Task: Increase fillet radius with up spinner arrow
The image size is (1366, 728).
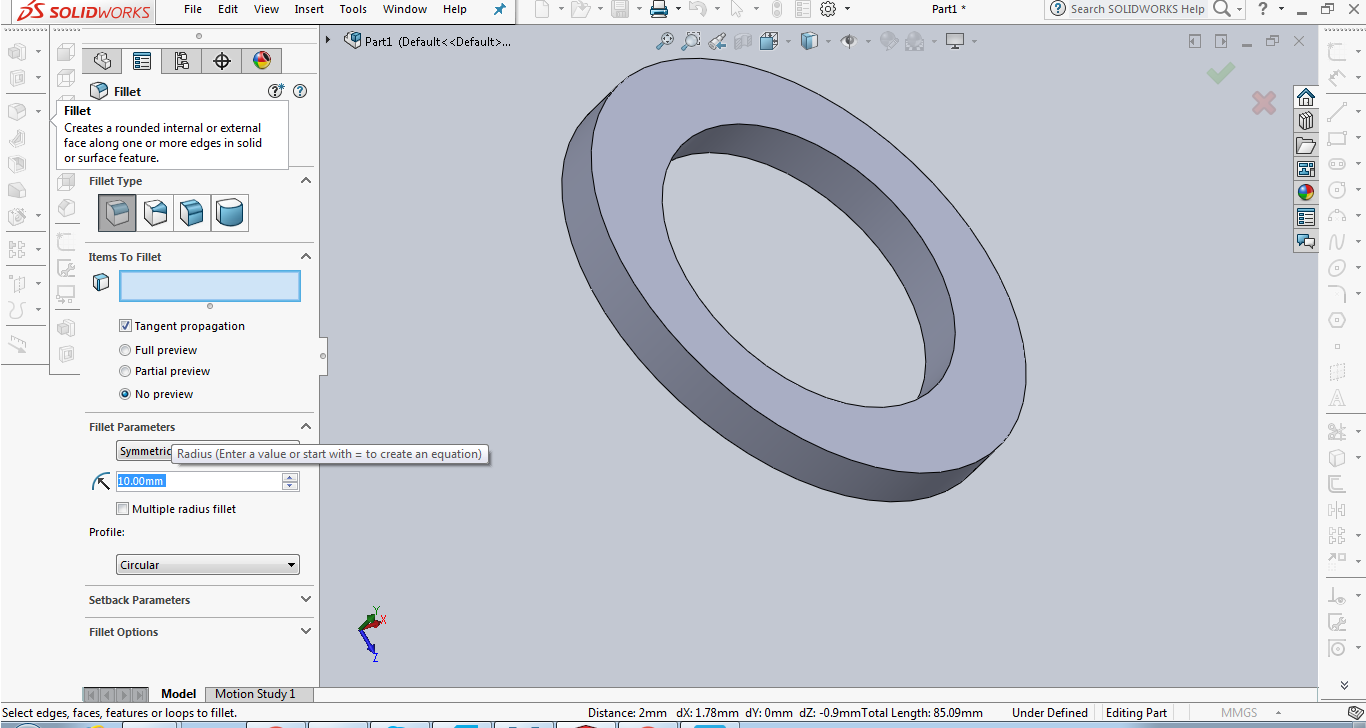Action: [290, 476]
